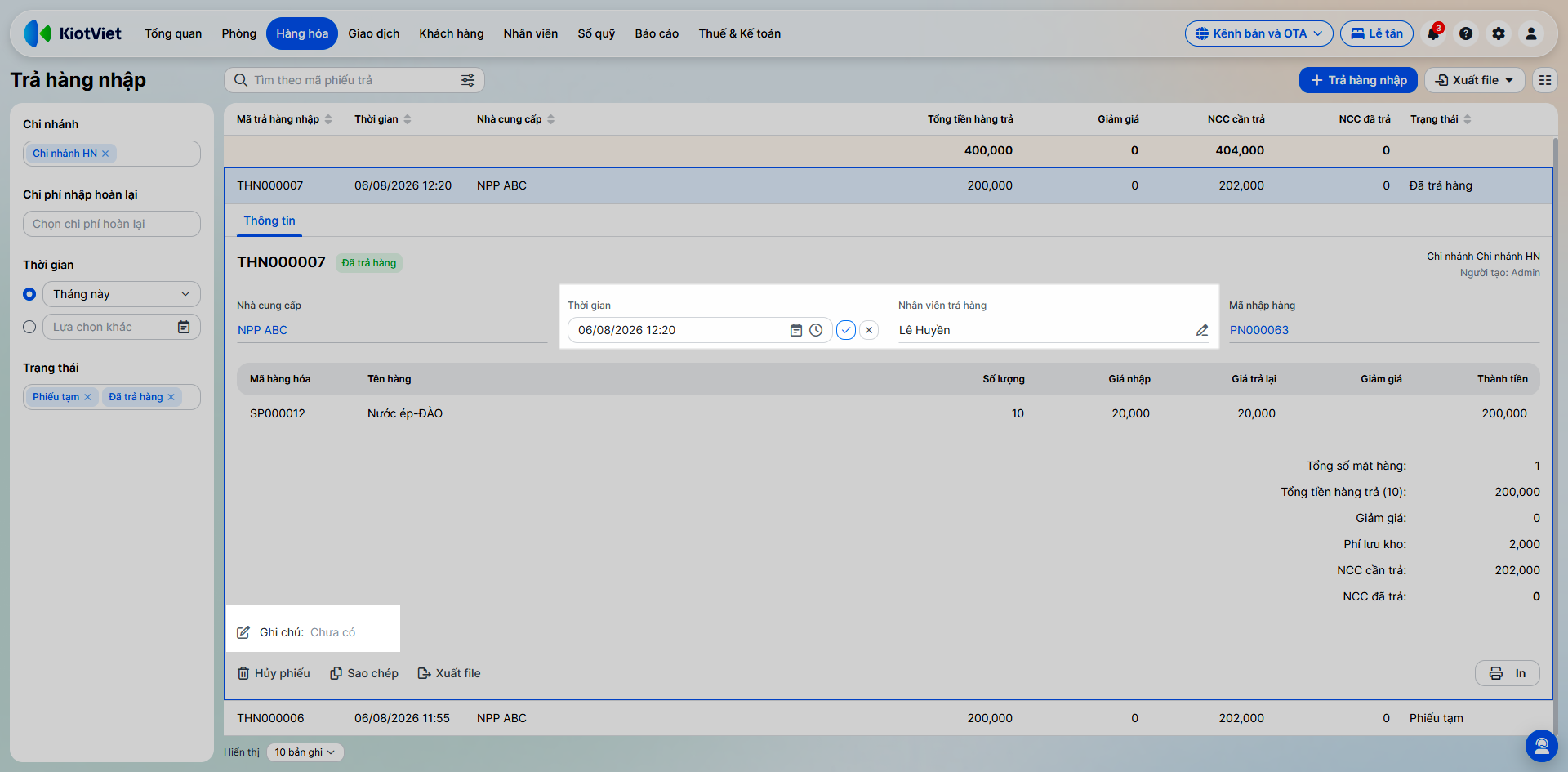Edit the Ghi chú note icon
1568x772 pixels.
click(x=243, y=632)
